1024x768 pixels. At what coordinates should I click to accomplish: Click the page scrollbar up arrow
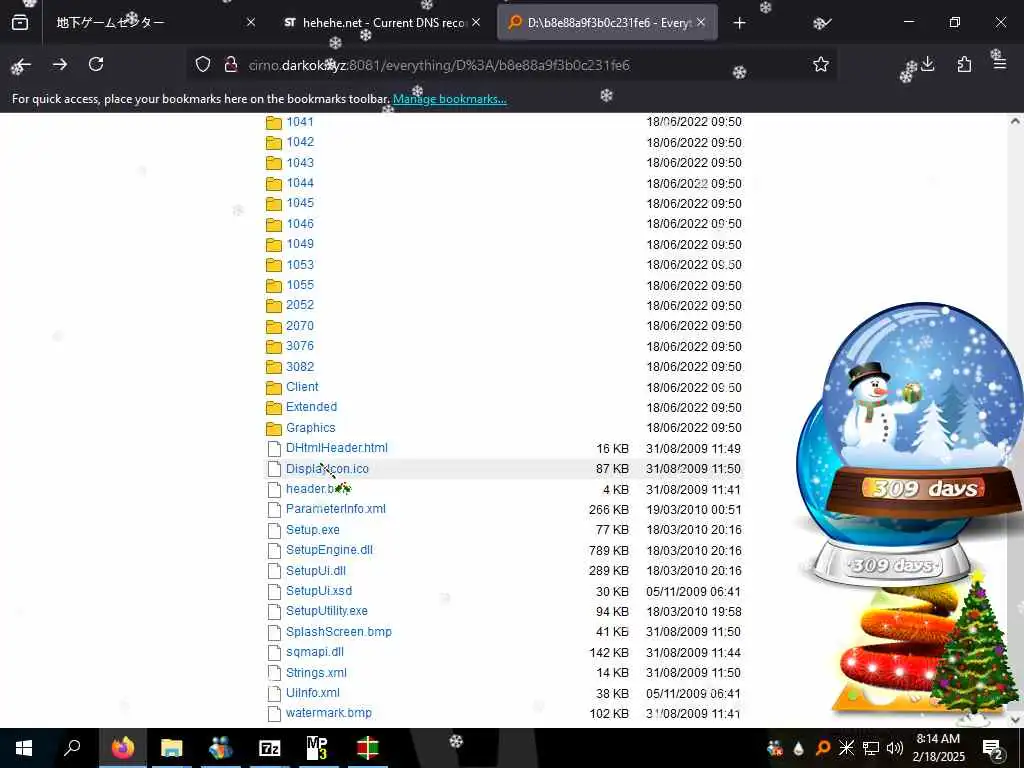tap(1015, 121)
